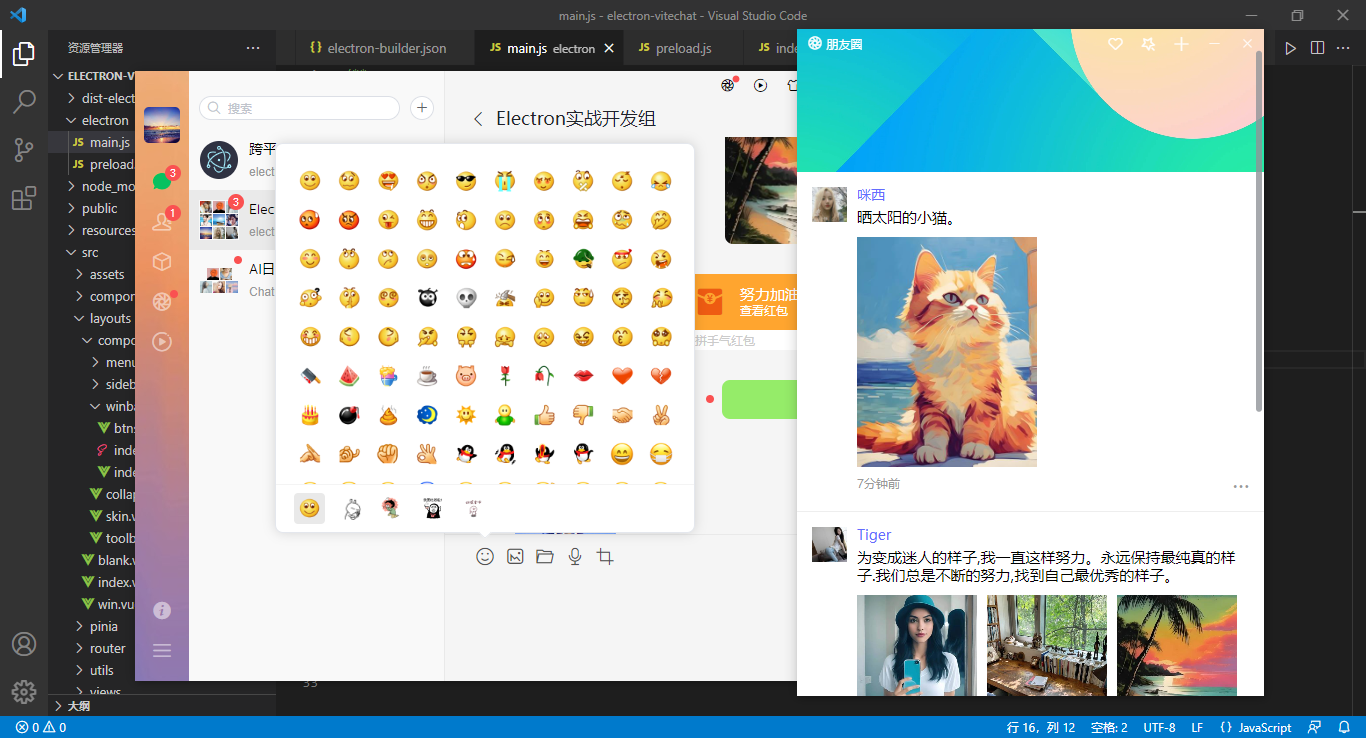Open the contacts tab in chat sidebar
The height and width of the screenshot is (738, 1366).
[x=162, y=221]
